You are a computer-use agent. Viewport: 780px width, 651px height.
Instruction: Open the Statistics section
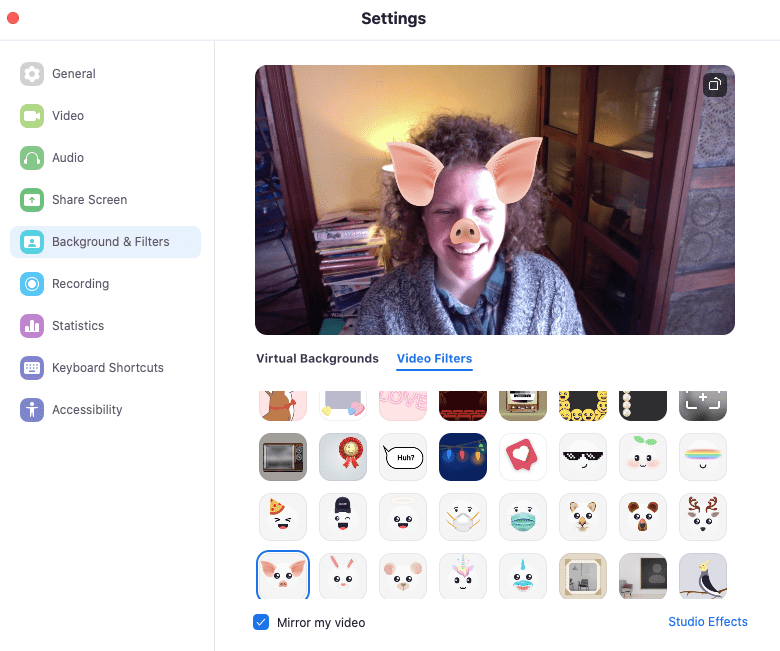coord(77,326)
